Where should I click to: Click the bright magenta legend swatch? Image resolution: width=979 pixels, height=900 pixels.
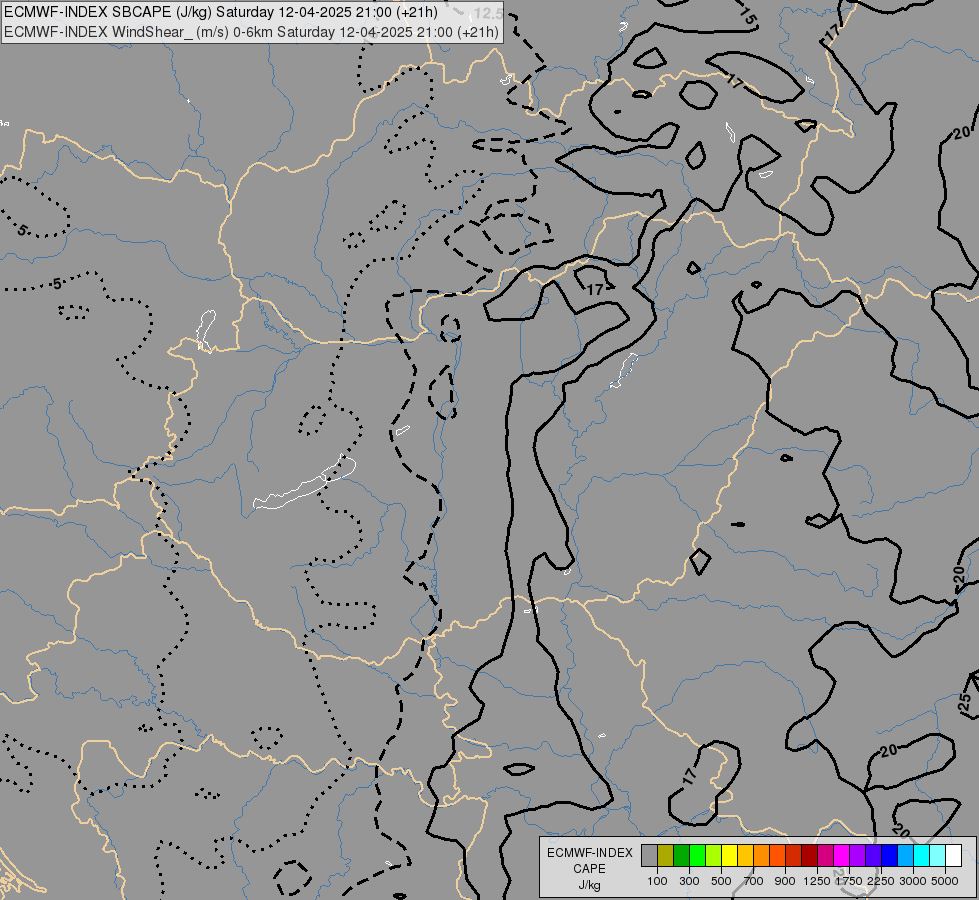[842, 856]
